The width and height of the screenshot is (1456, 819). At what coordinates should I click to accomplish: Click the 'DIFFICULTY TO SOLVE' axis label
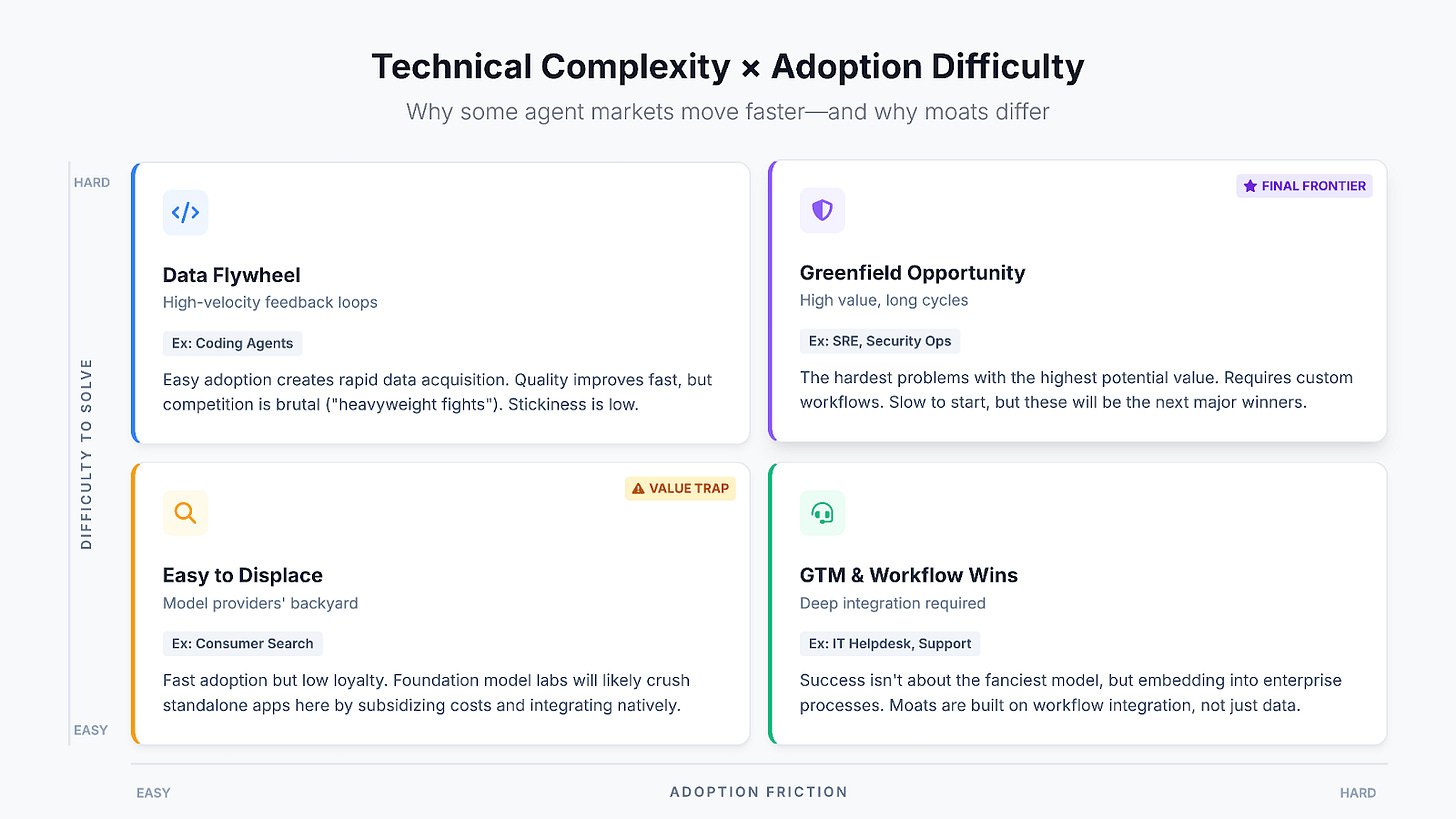87,454
